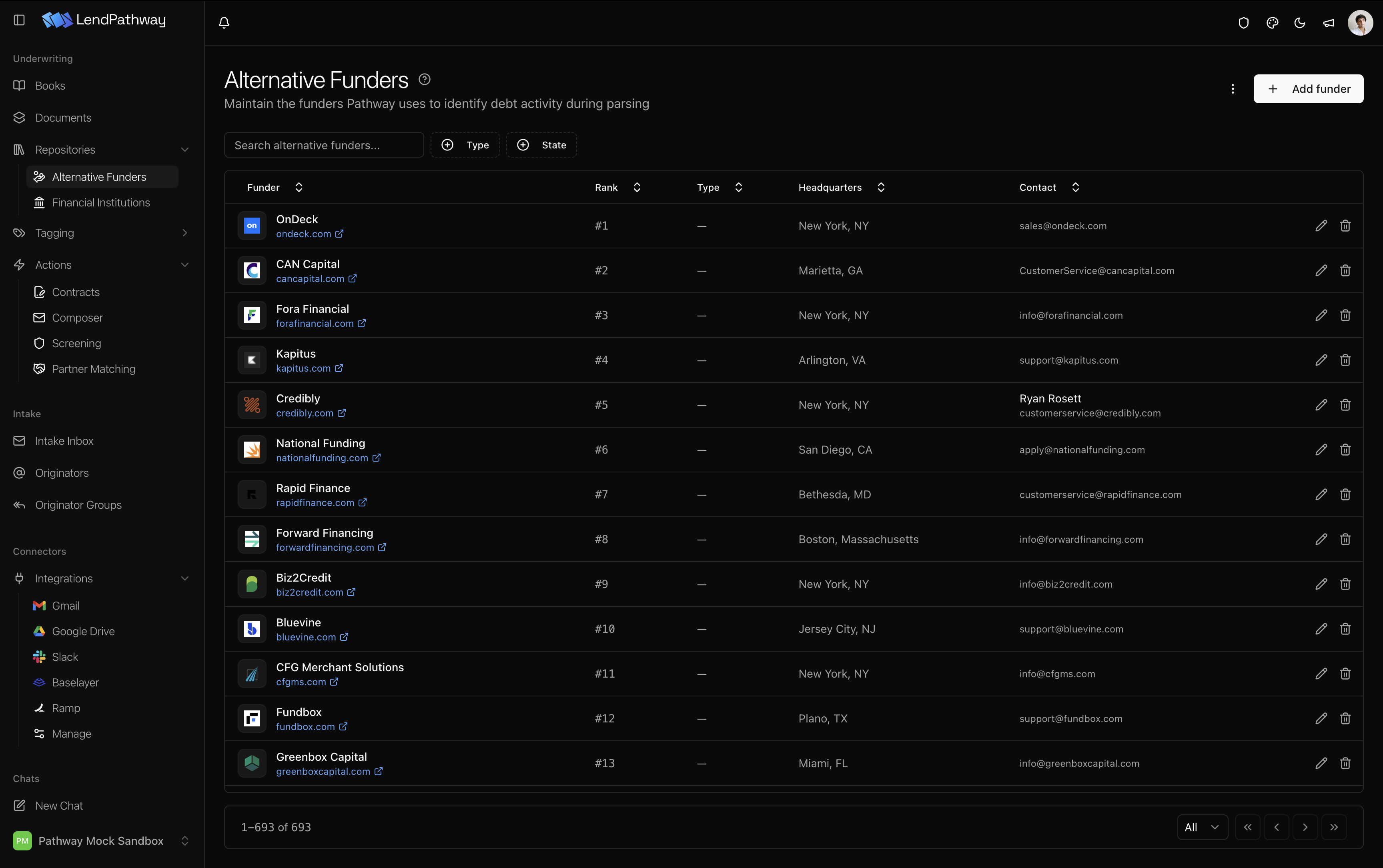Image resolution: width=1383 pixels, height=868 pixels.
Task: Open ondeck.com external link
Action: coord(310,234)
